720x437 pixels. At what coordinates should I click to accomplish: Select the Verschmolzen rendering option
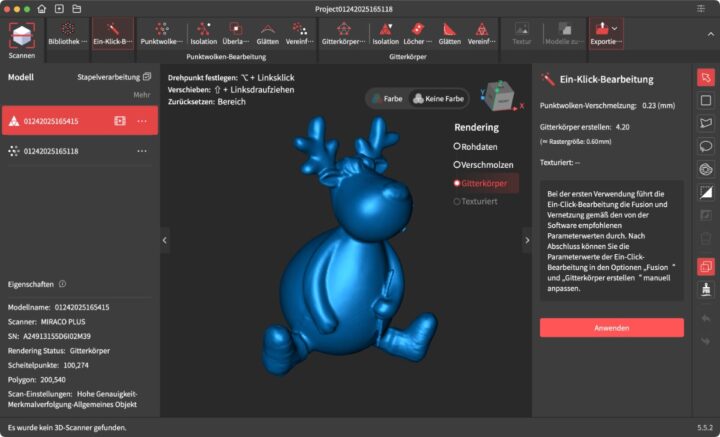click(458, 164)
